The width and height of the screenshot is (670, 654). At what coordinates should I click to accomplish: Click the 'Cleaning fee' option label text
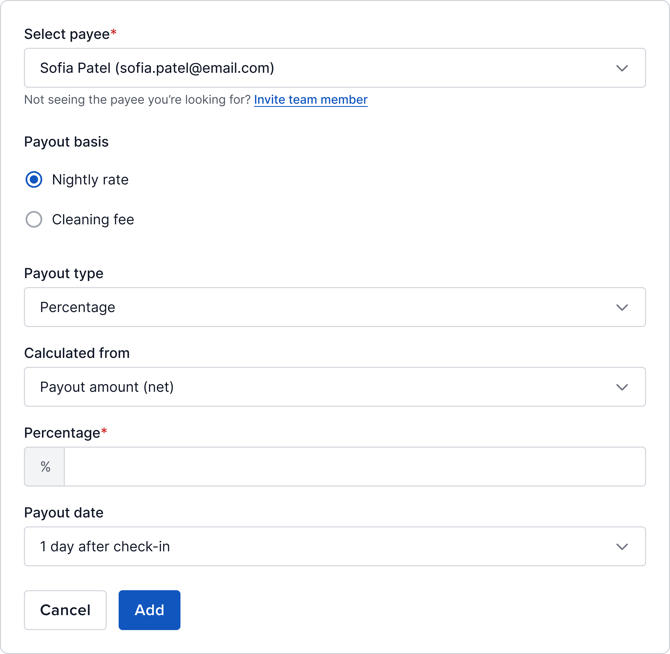click(93, 220)
